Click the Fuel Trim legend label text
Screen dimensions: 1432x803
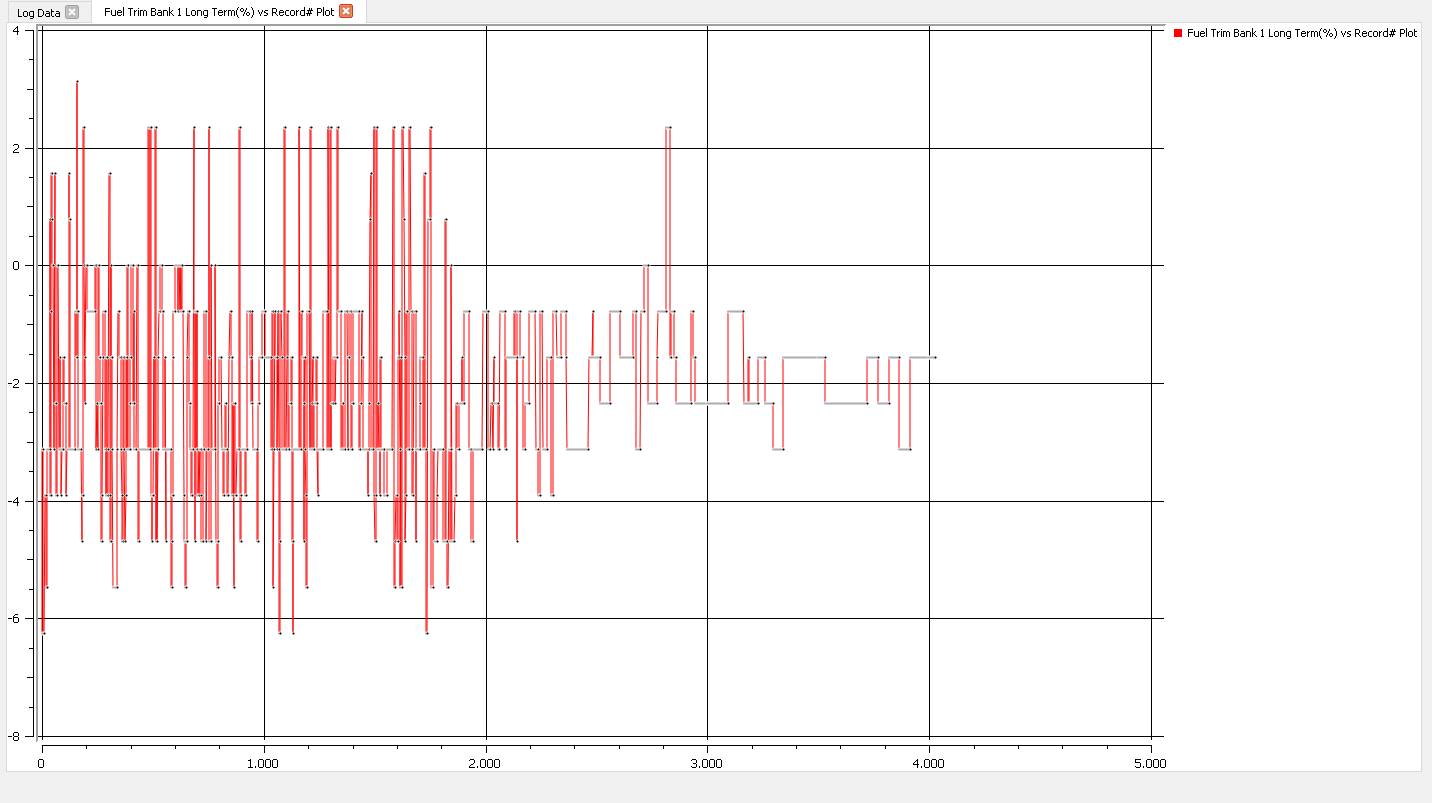pos(1301,33)
